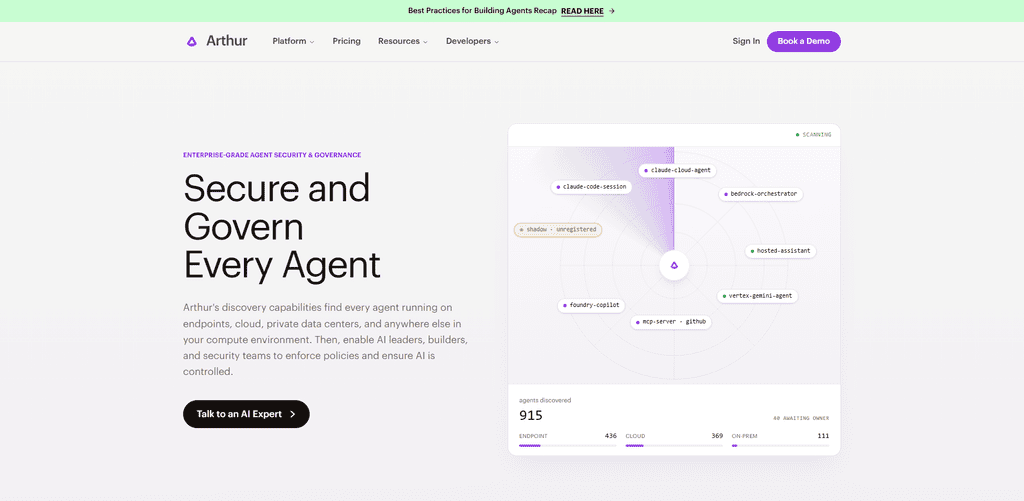Go to the Pricing page
This screenshot has height=501, width=1024.
pyautogui.click(x=346, y=41)
